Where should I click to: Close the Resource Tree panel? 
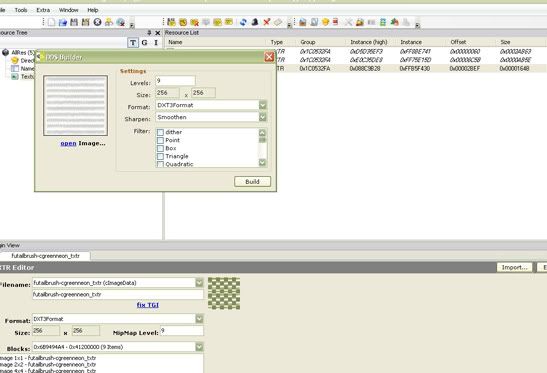click(x=157, y=33)
